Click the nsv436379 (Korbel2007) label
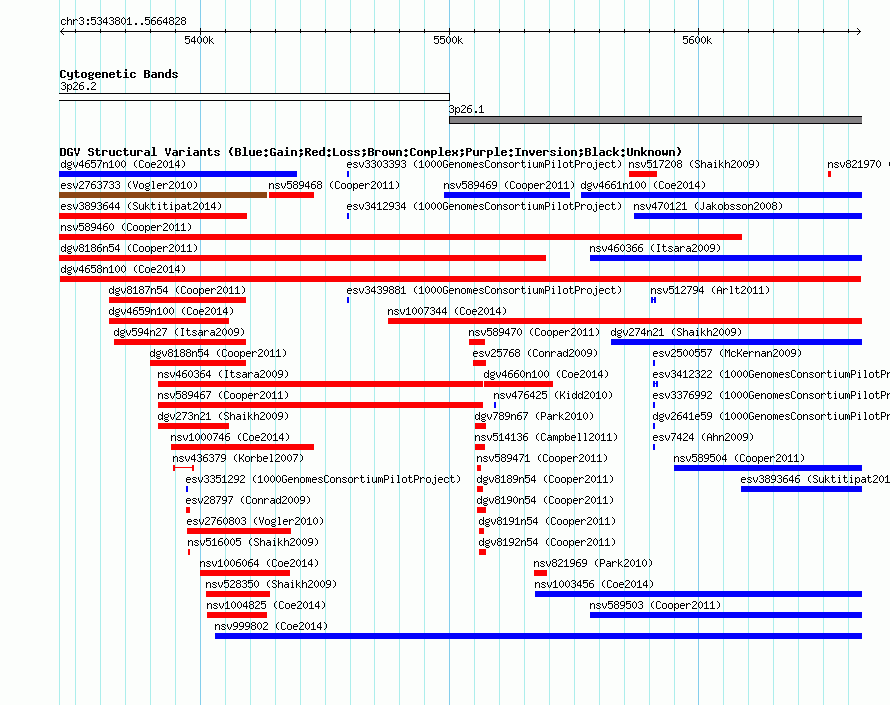Viewport: 890px width, 705px height. pos(238,459)
